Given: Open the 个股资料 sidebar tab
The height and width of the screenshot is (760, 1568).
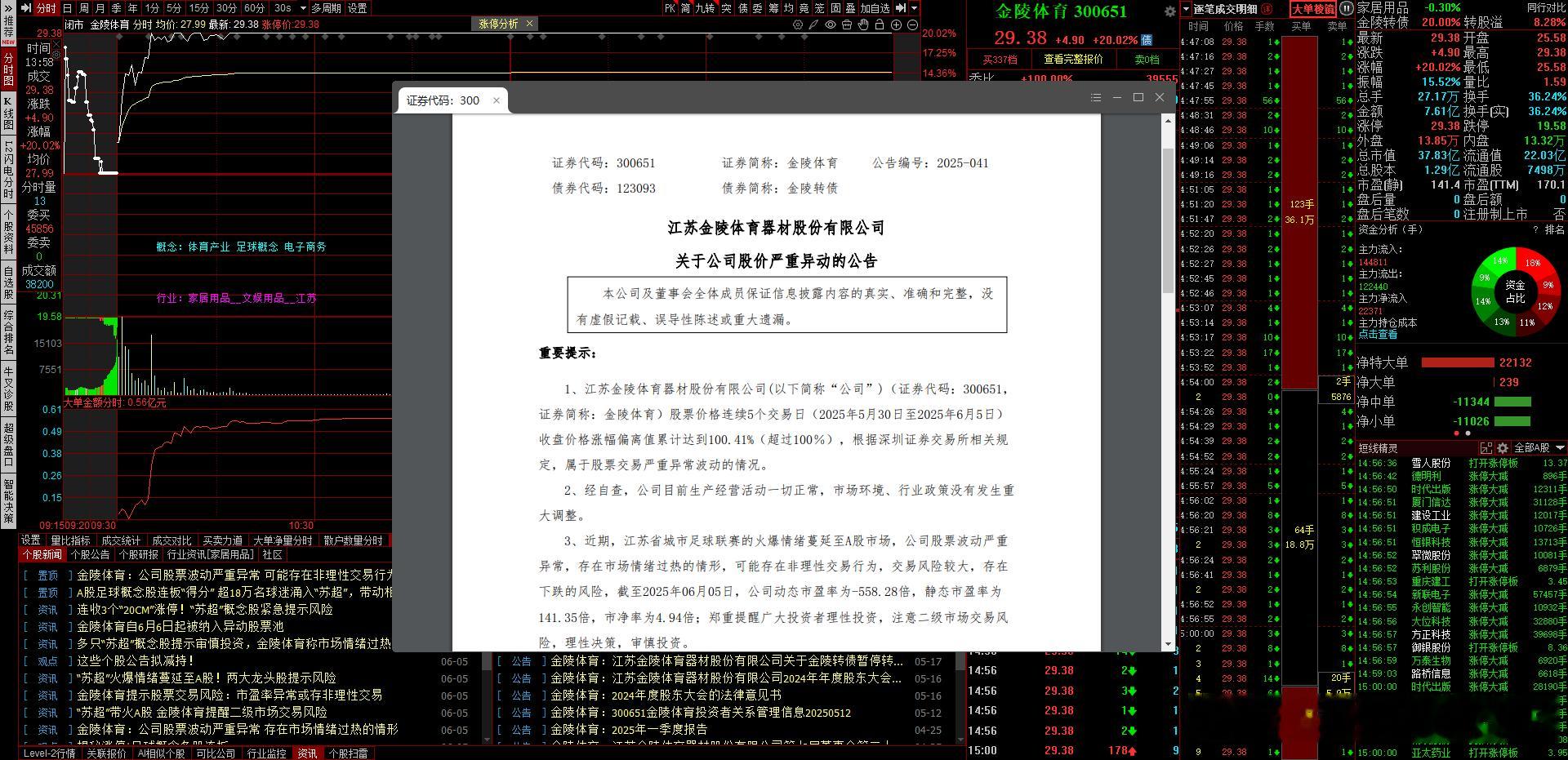Looking at the screenshot, I should (8, 233).
